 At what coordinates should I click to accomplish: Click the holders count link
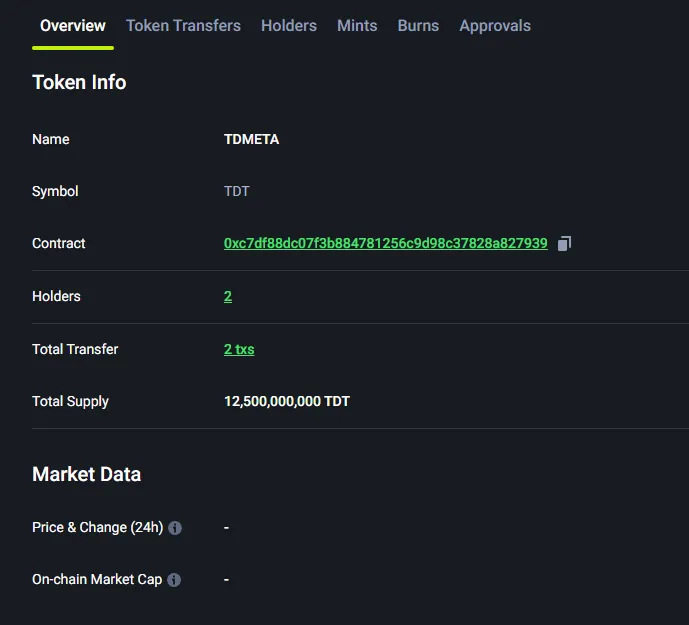point(228,296)
